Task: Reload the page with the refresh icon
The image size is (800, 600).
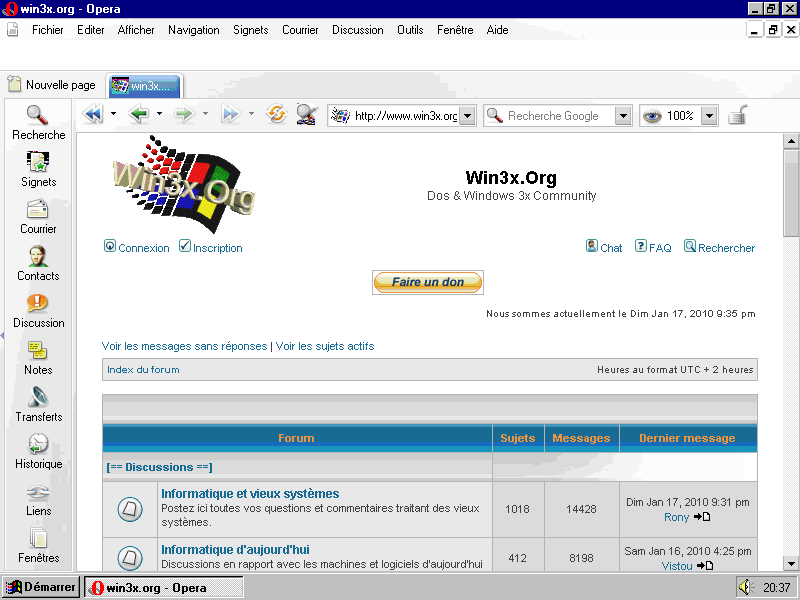Action: (277, 114)
